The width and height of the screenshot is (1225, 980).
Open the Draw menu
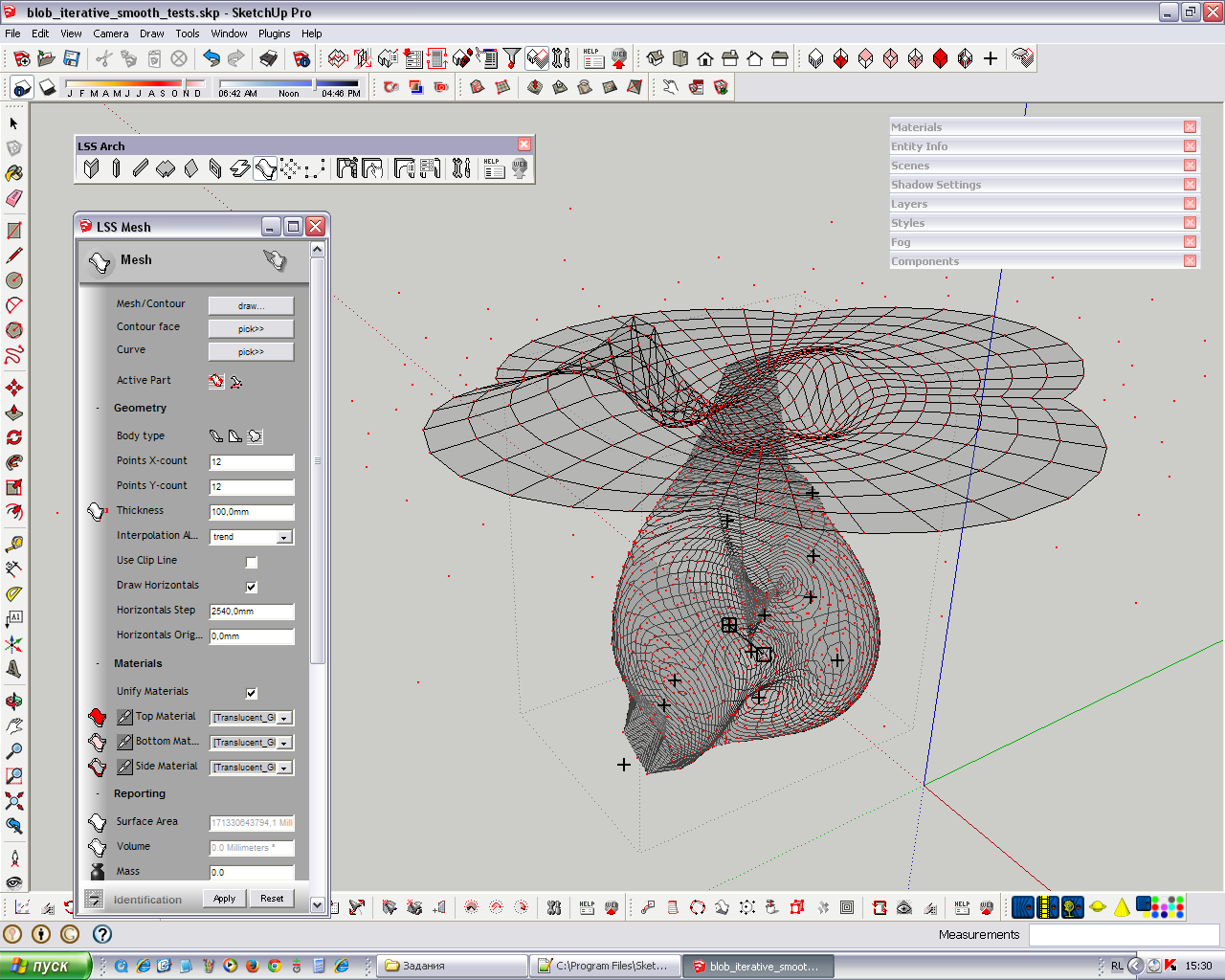coord(152,33)
